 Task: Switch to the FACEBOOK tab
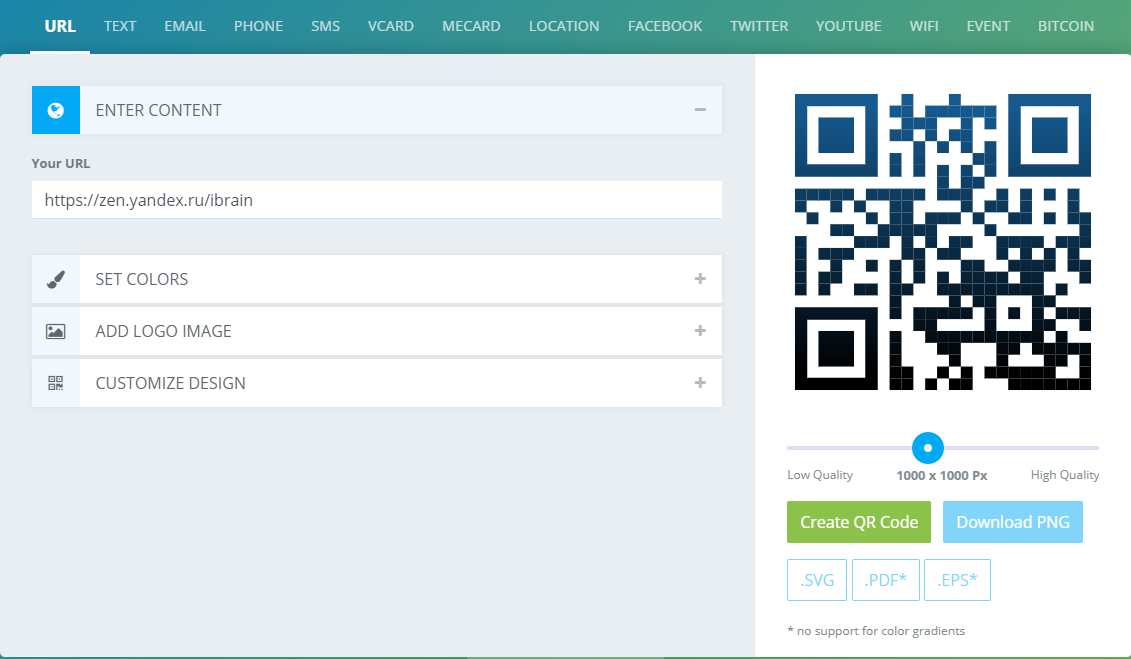[x=665, y=26]
